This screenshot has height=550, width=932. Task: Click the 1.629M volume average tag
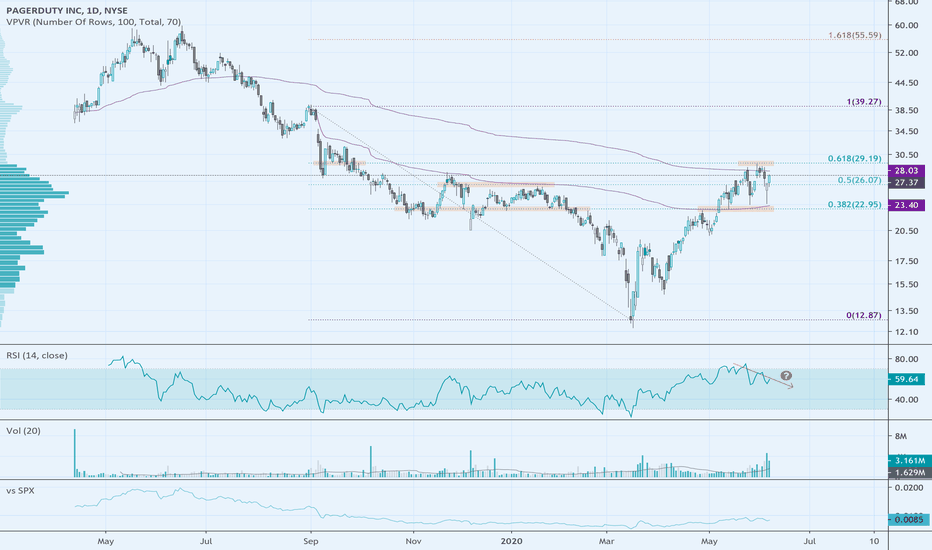click(x=909, y=473)
